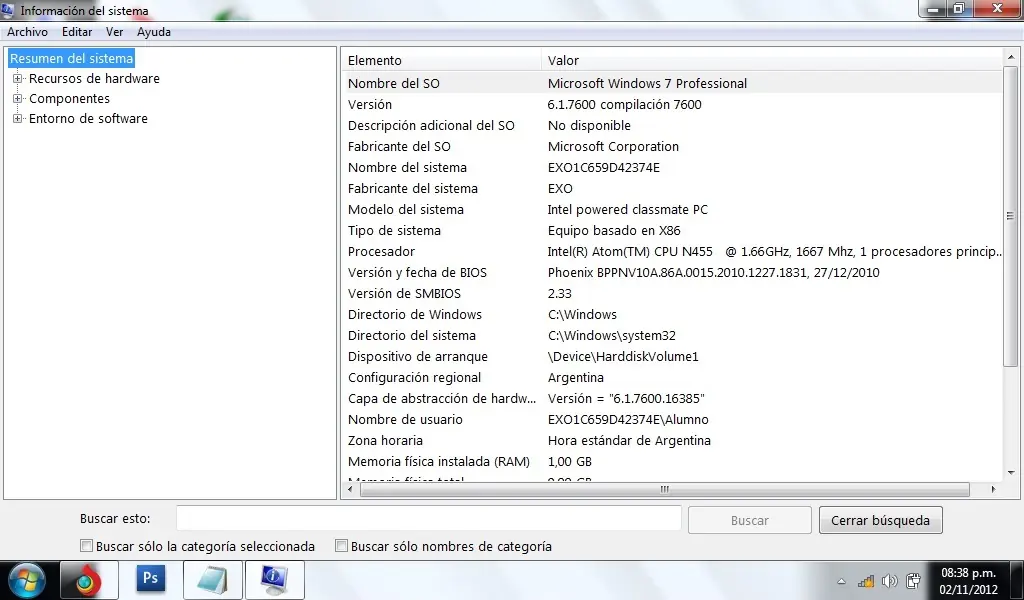This screenshot has height=600, width=1024.
Task: Open the browser icon in taskbar
Action: (89, 580)
